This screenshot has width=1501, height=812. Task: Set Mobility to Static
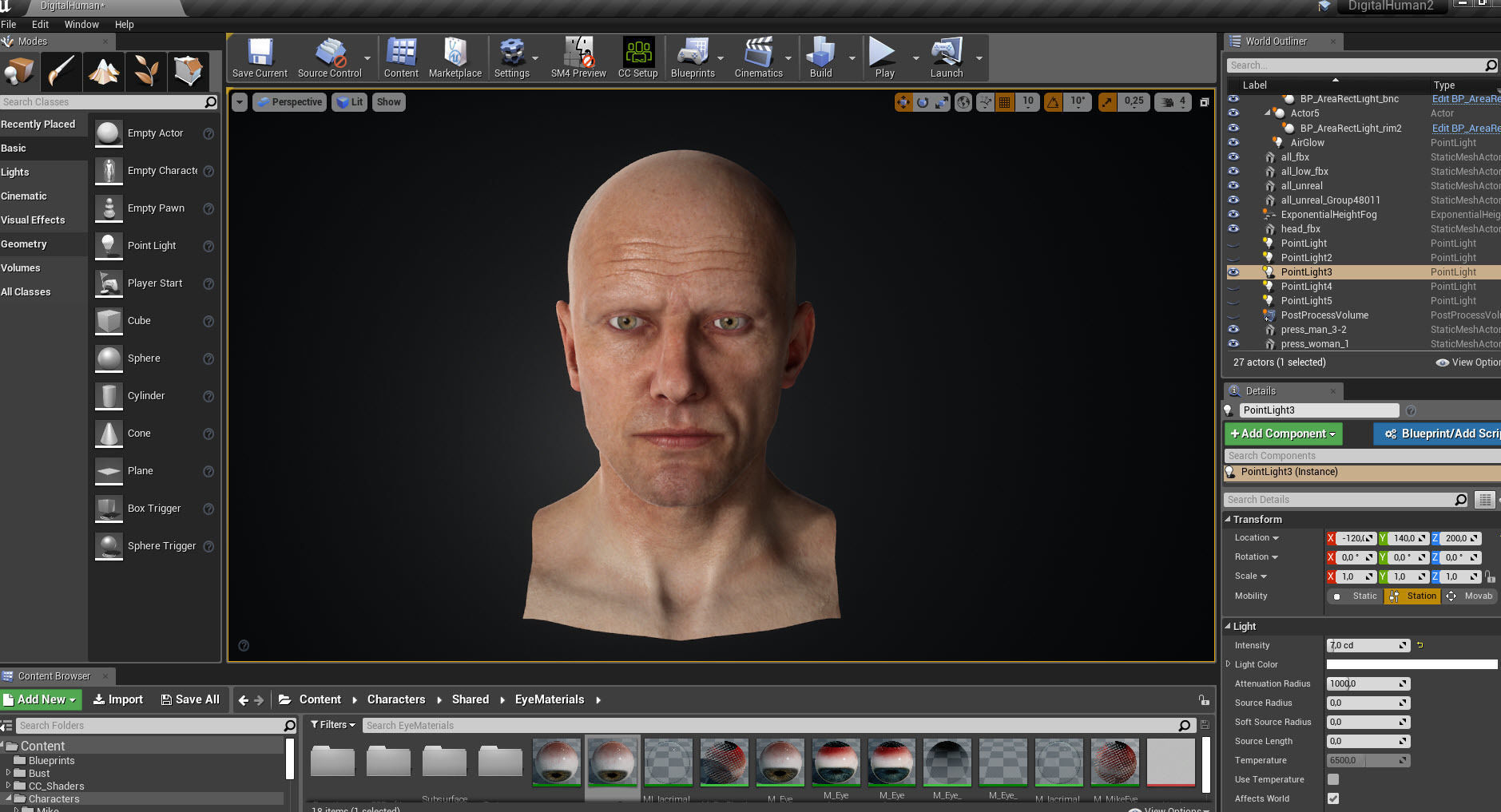[x=1356, y=596]
